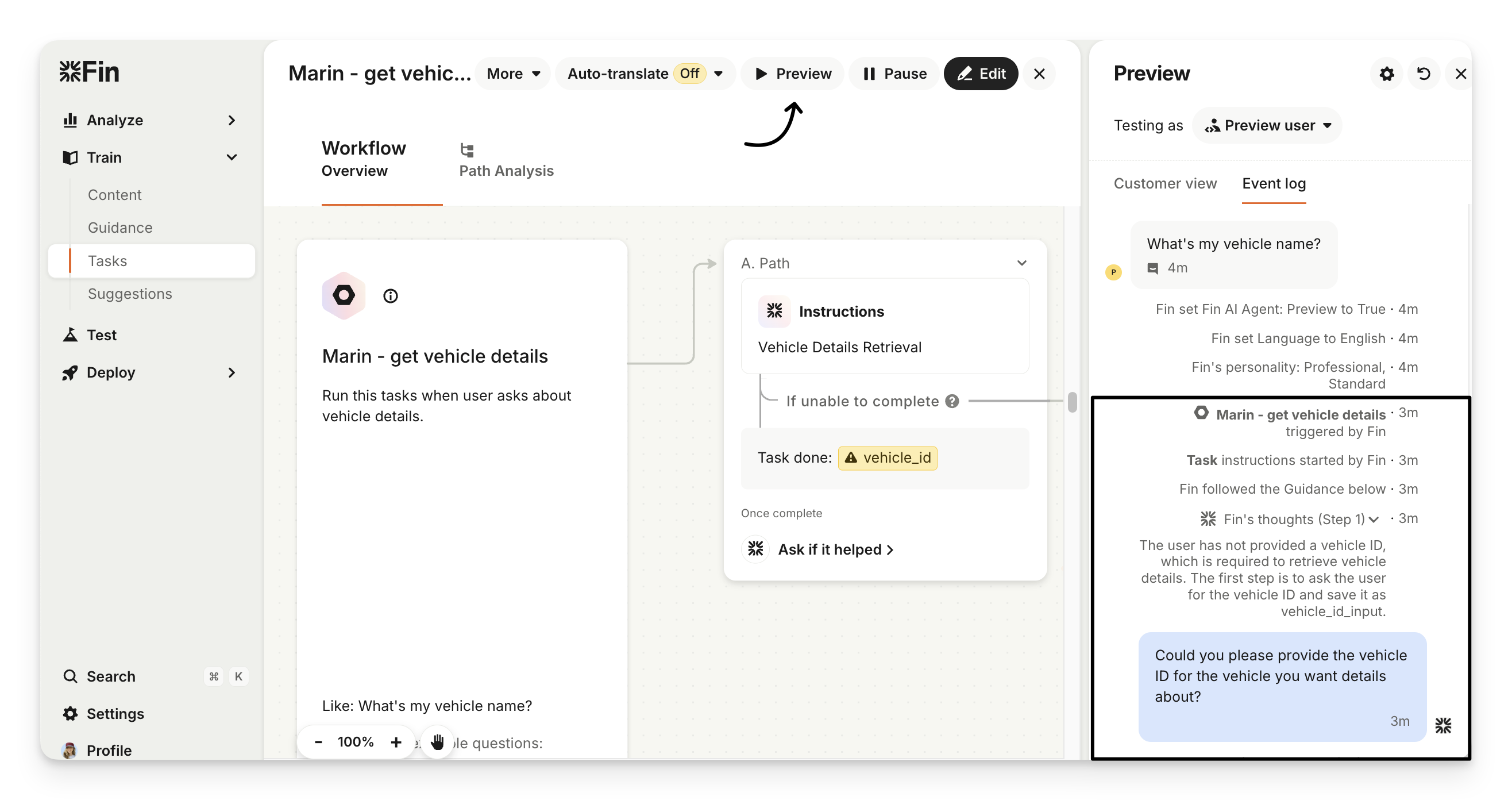Pause the workflow
Viewport: 1512px width, 800px height.
pyautogui.click(x=894, y=74)
